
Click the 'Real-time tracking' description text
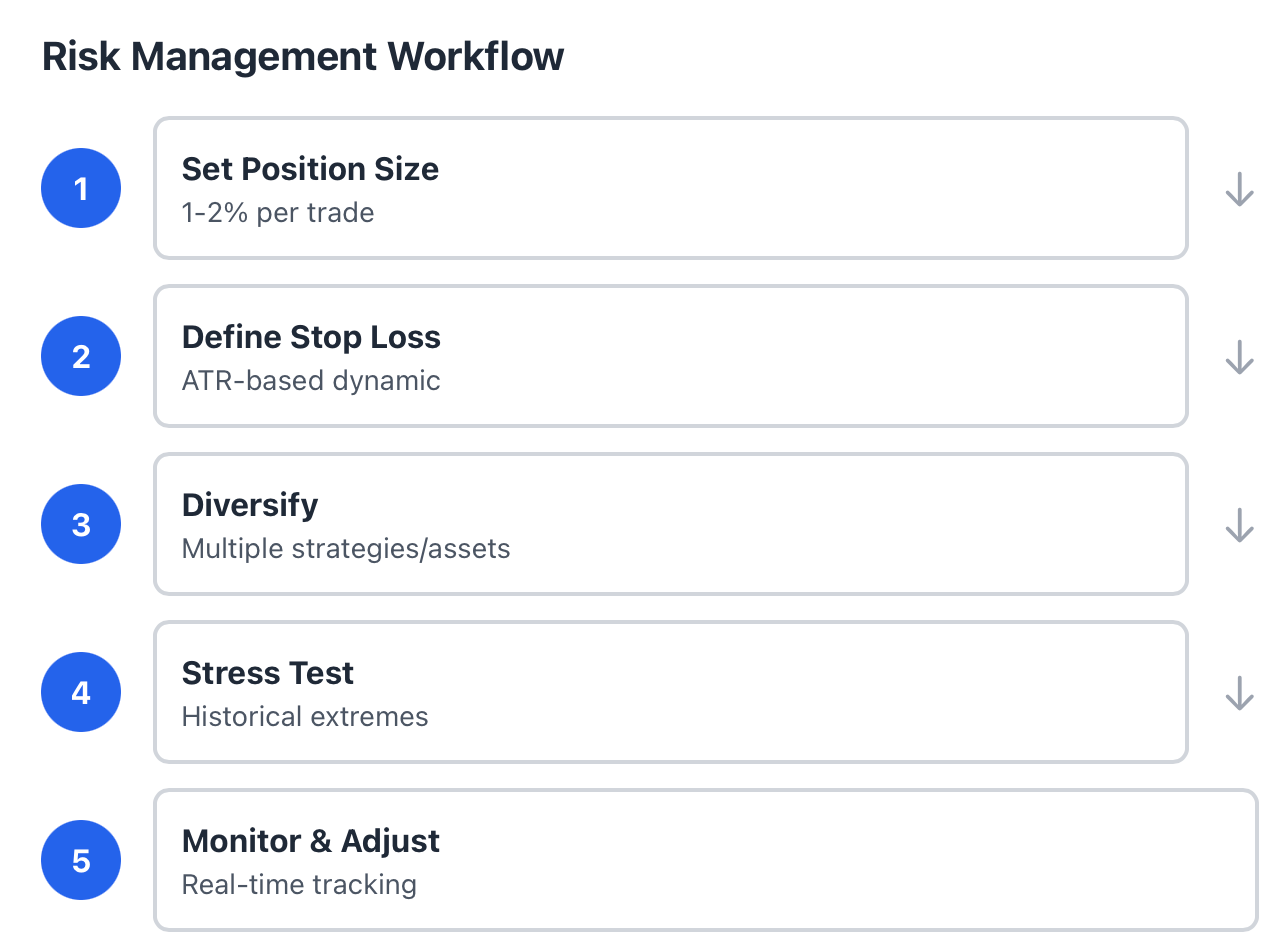[x=299, y=885]
